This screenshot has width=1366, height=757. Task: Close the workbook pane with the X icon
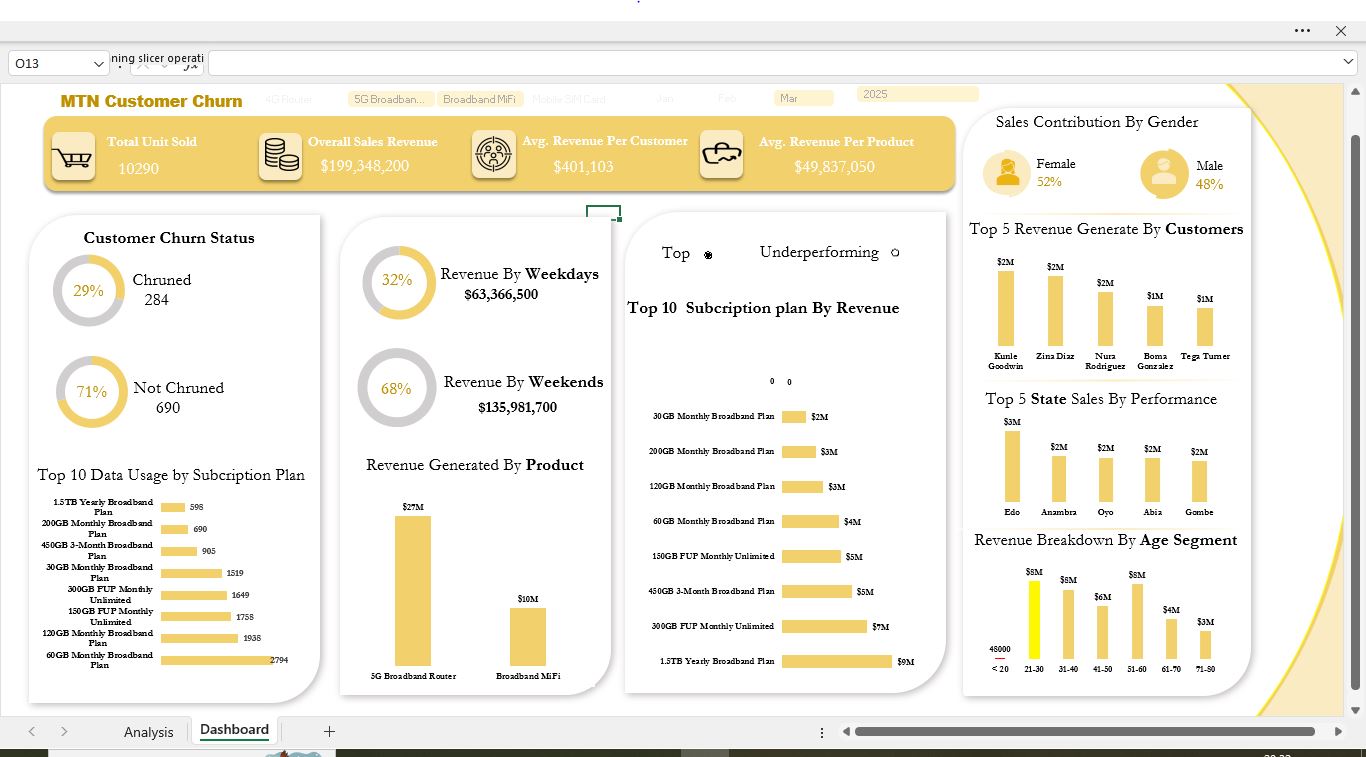1341,31
